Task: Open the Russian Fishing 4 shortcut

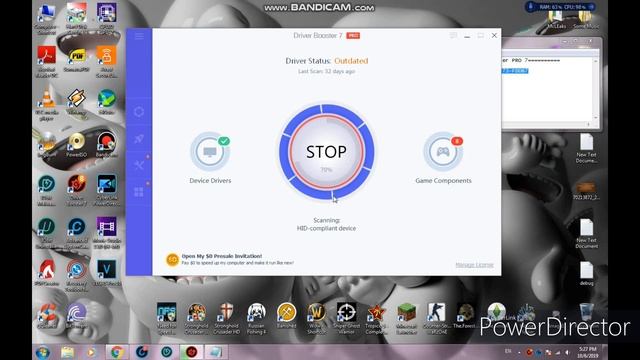Action: point(256,318)
